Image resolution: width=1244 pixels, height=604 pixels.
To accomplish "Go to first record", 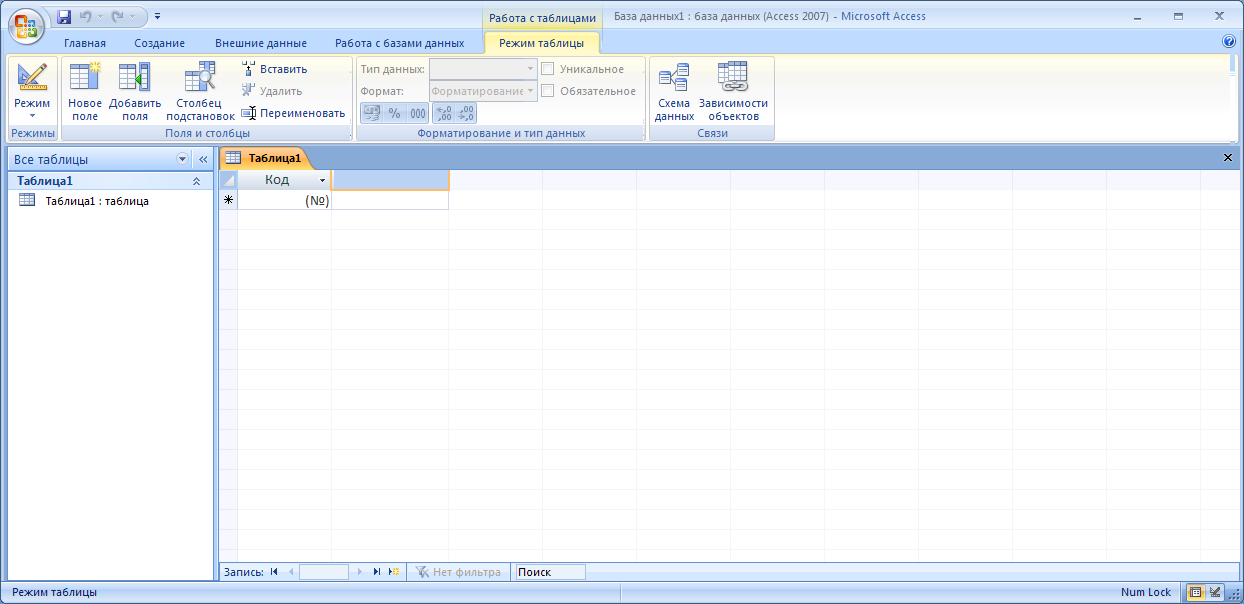I will pyautogui.click(x=274, y=572).
